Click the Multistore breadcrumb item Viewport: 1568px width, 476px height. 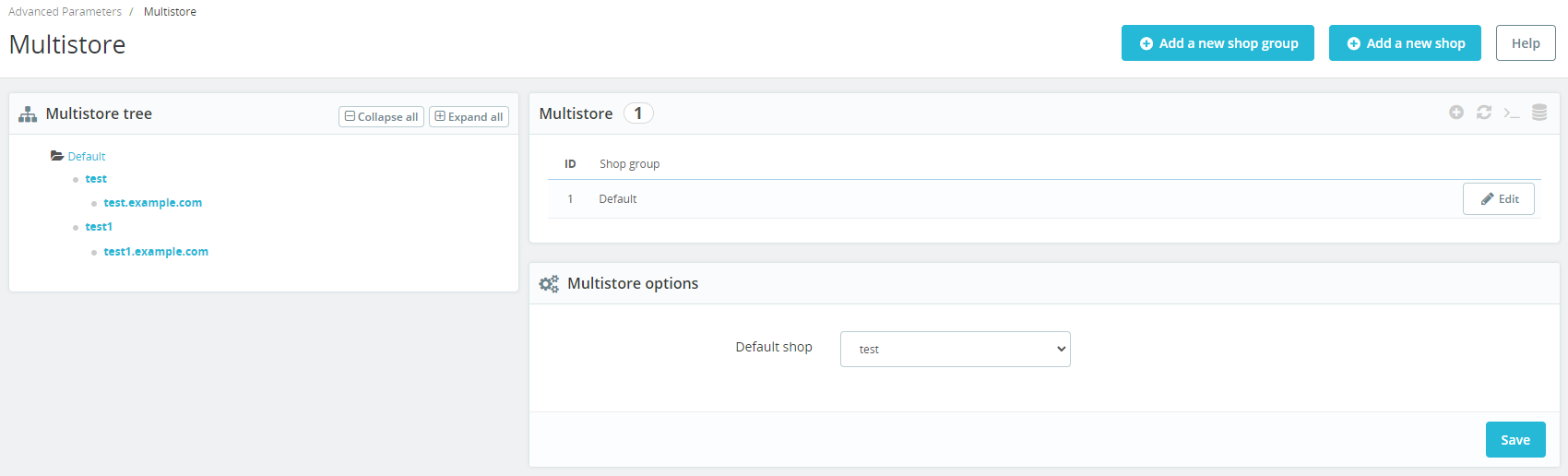pos(170,12)
